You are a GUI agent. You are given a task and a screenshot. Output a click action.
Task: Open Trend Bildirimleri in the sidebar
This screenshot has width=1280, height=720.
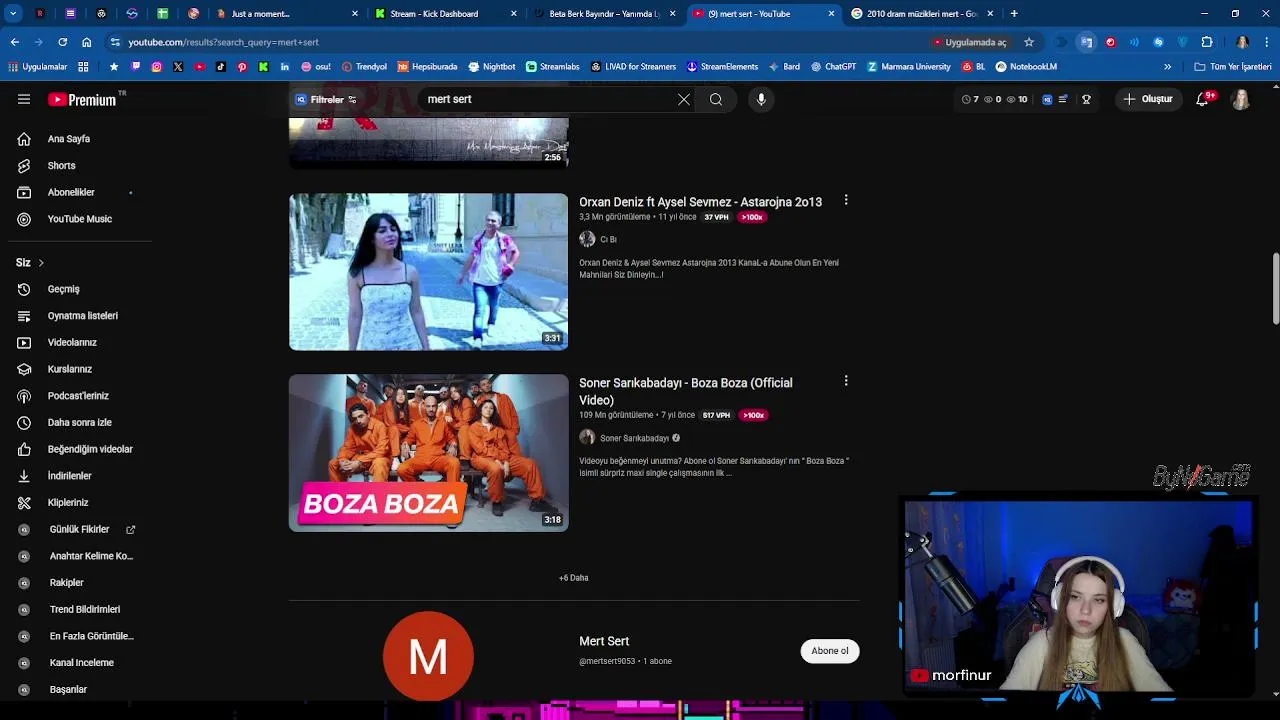85,609
